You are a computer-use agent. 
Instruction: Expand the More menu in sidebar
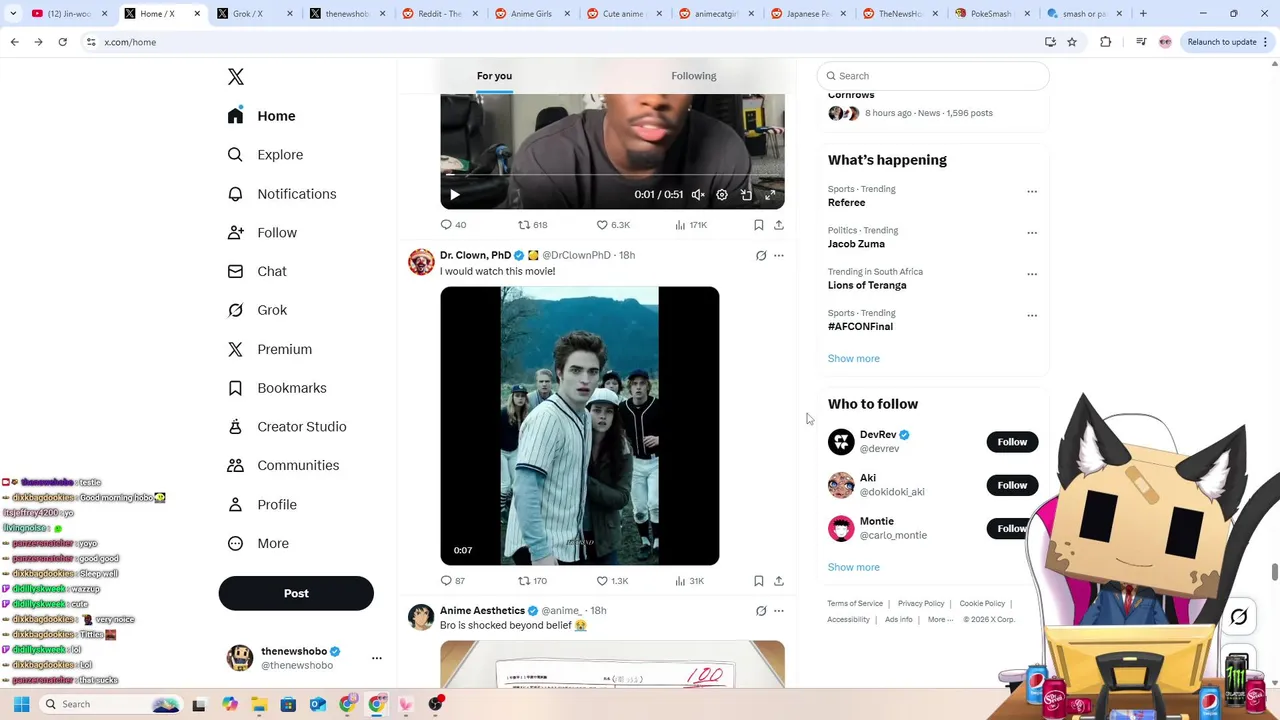pyautogui.click(x=259, y=544)
